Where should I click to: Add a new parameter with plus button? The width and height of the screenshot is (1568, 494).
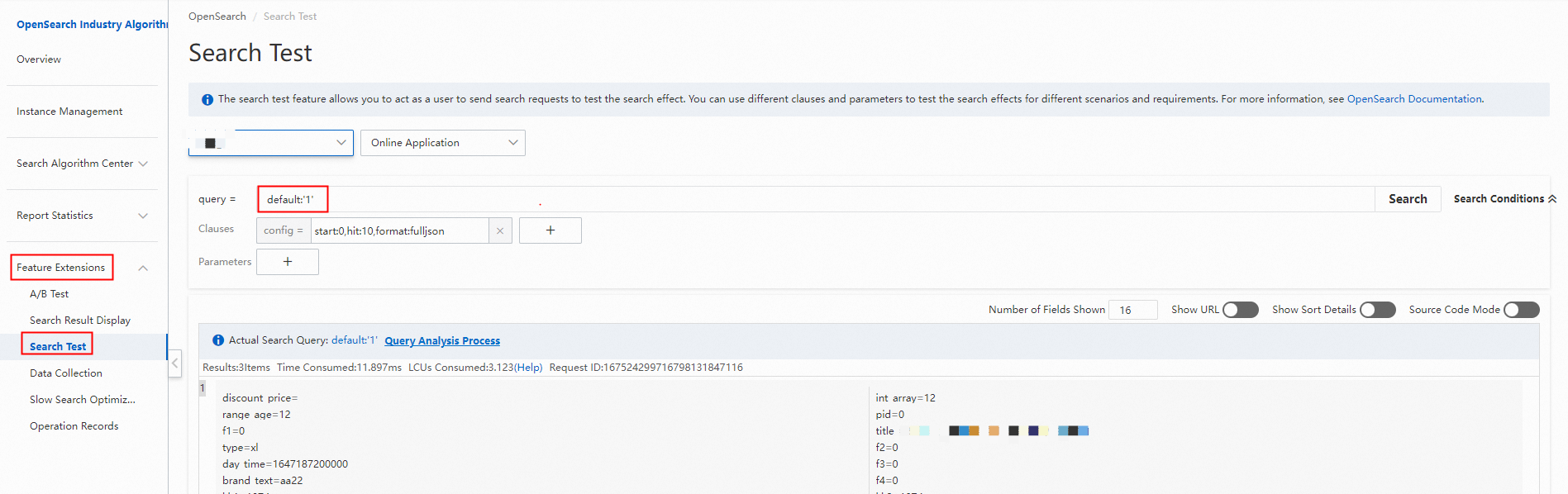coord(288,262)
